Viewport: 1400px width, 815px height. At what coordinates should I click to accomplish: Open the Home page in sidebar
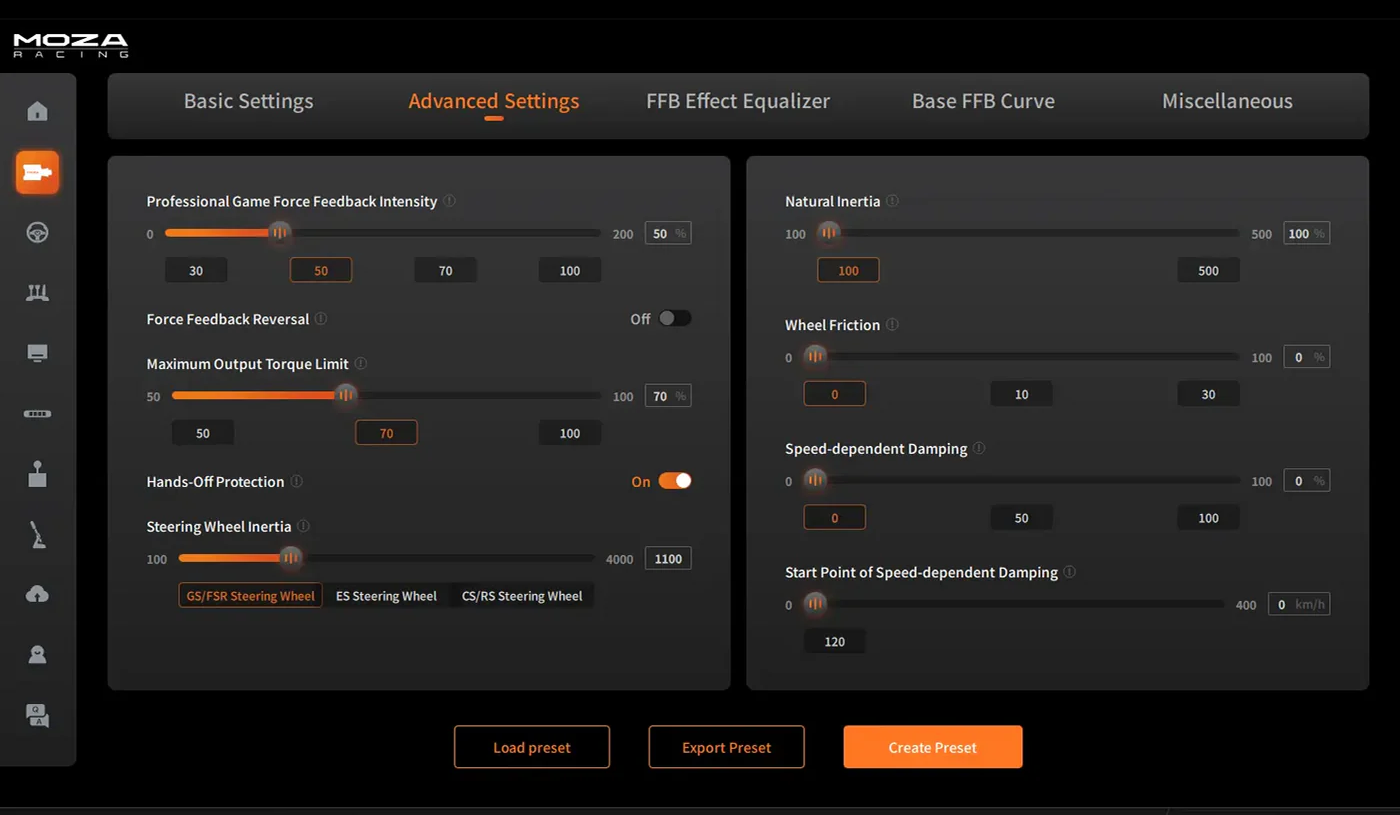coord(37,111)
